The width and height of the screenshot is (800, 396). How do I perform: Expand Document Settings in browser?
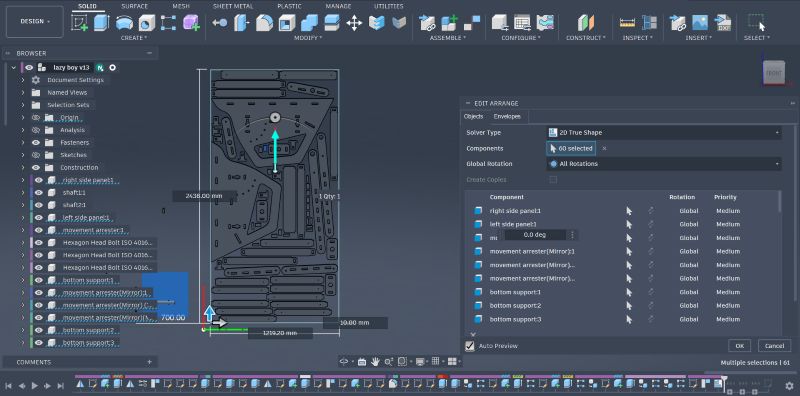(23, 80)
